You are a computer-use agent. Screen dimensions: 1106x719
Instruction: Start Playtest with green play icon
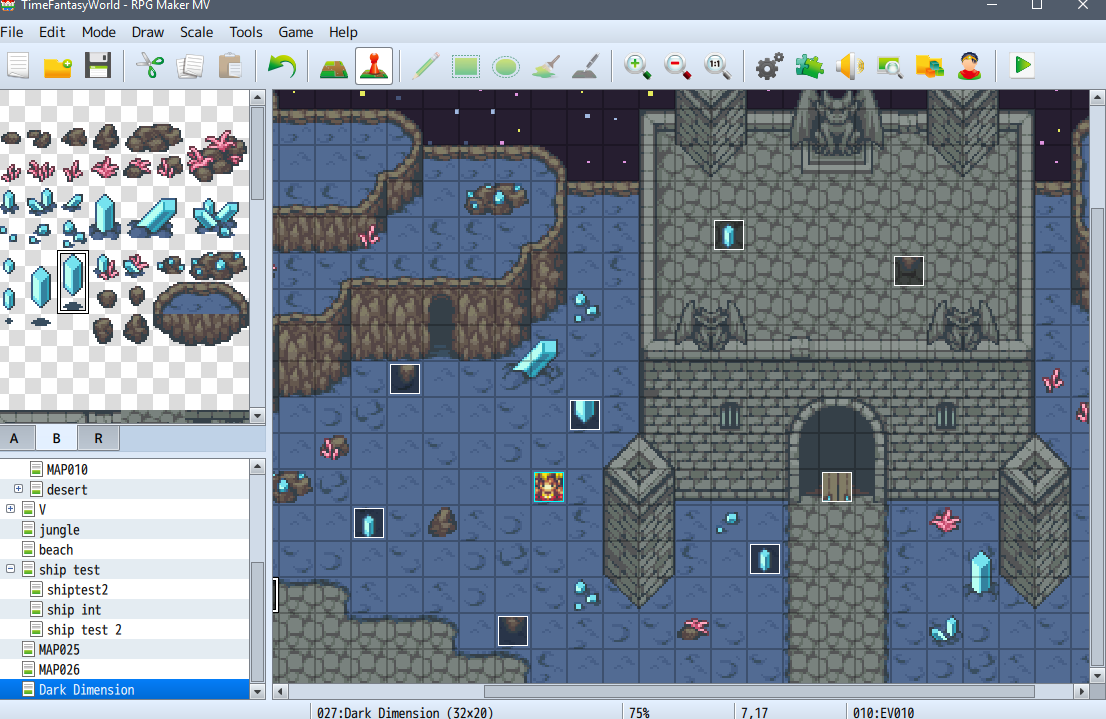1022,66
